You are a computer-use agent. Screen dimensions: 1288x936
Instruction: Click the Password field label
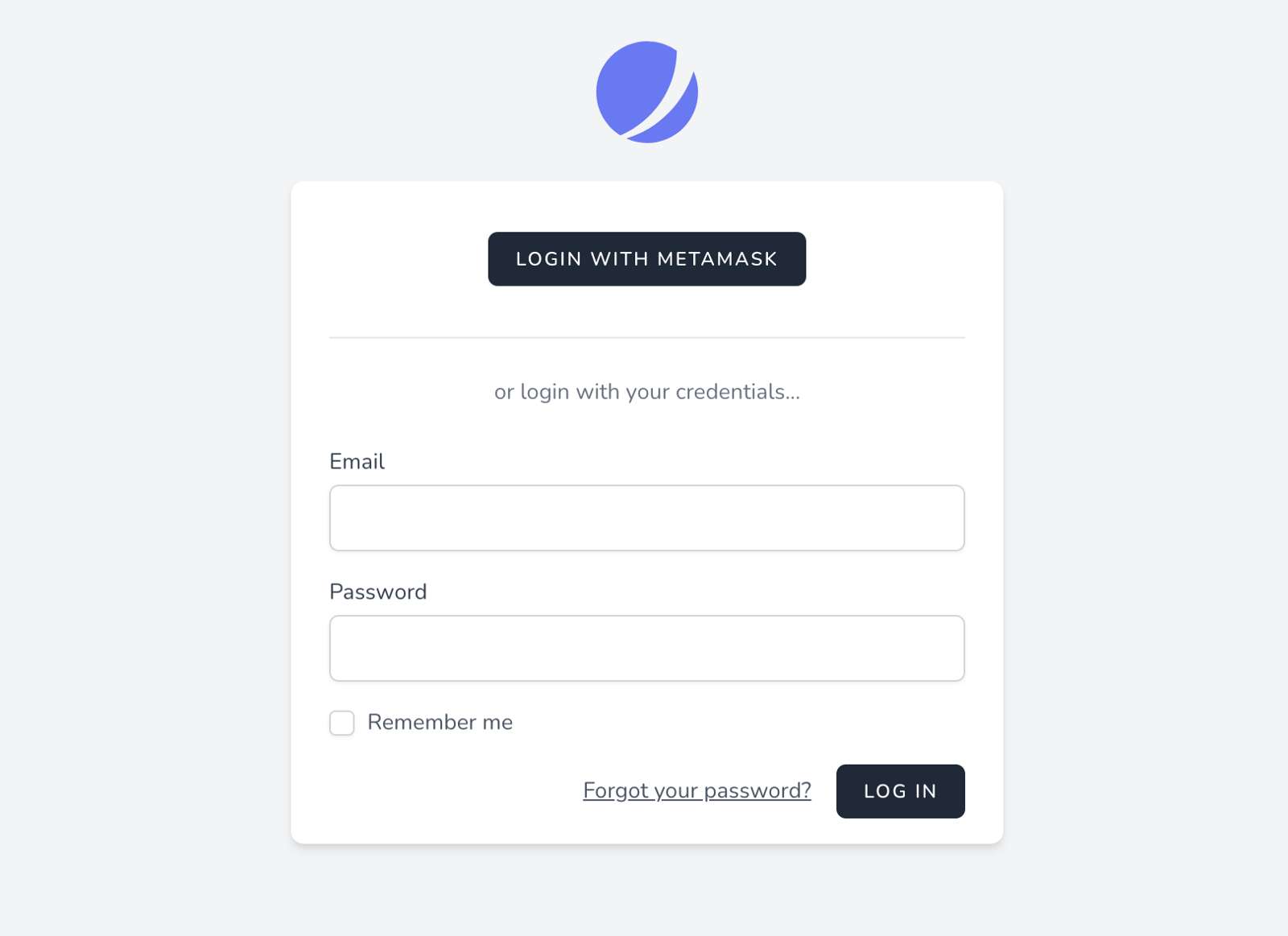378,592
